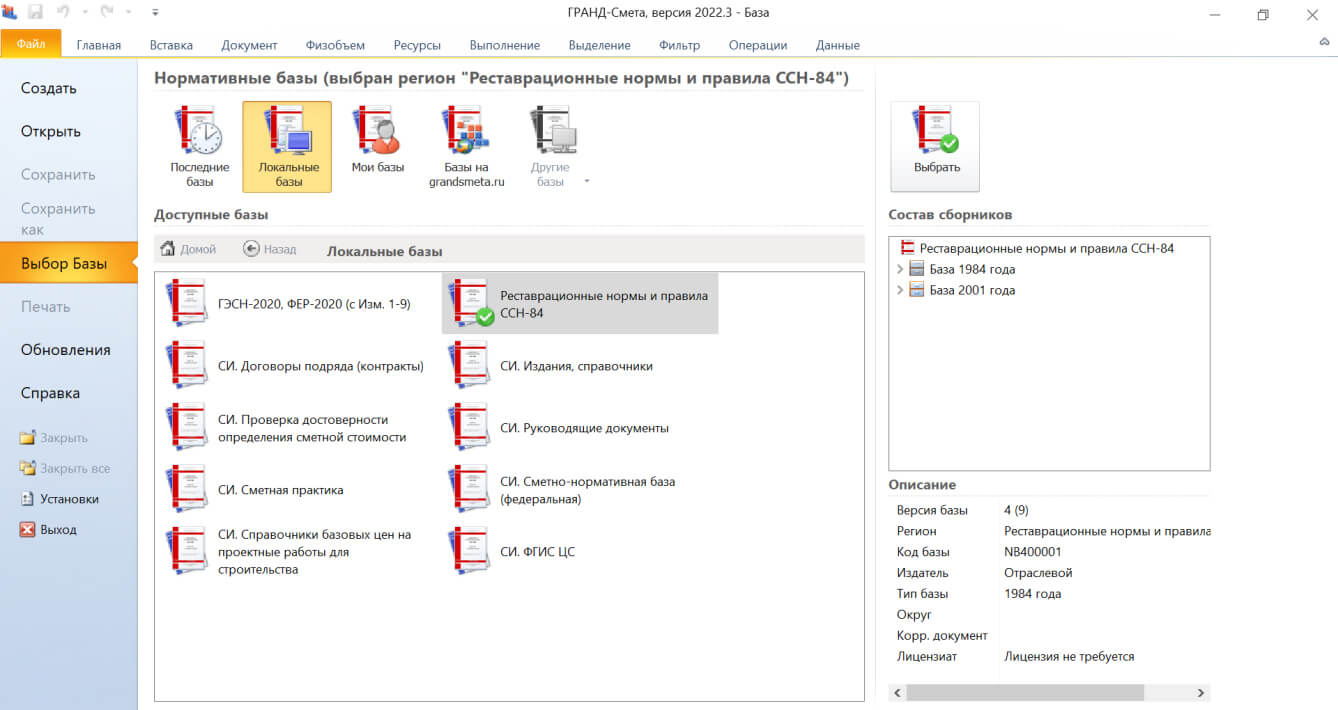This screenshot has height=710, width=1338.
Task: Click the scrollbar right arrow in Описание
Action: [1201, 692]
